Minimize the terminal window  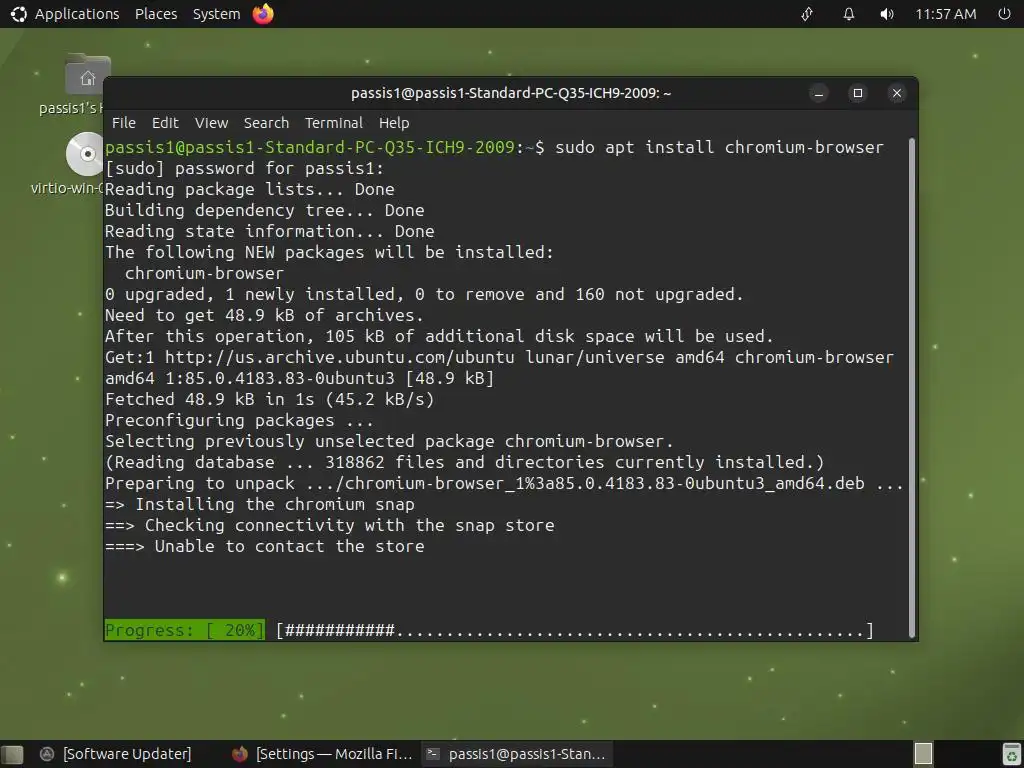click(x=819, y=93)
